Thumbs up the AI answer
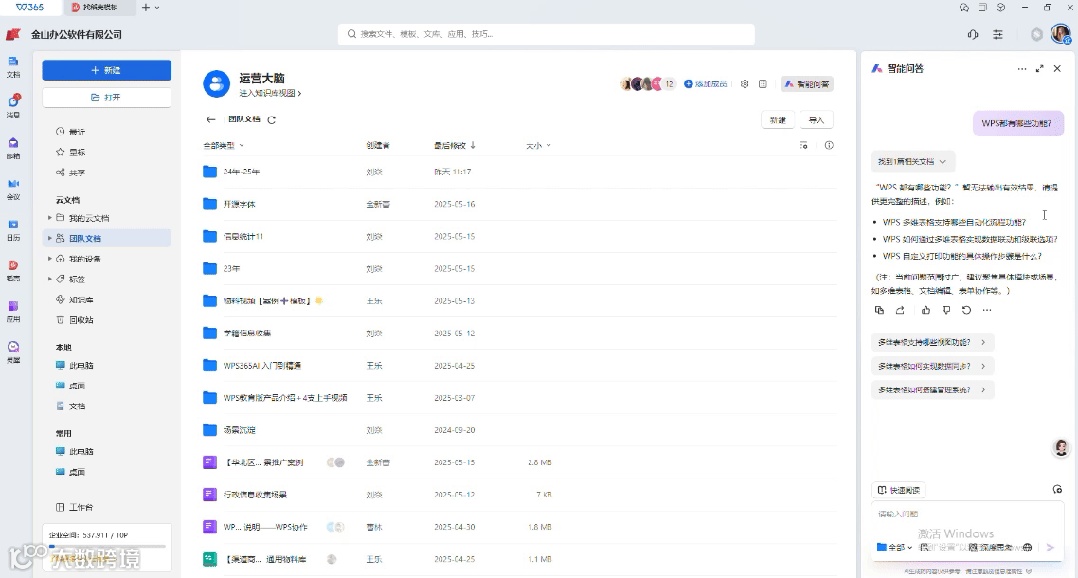The width and height of the screenshot is (1078, 578). (926, 310)
